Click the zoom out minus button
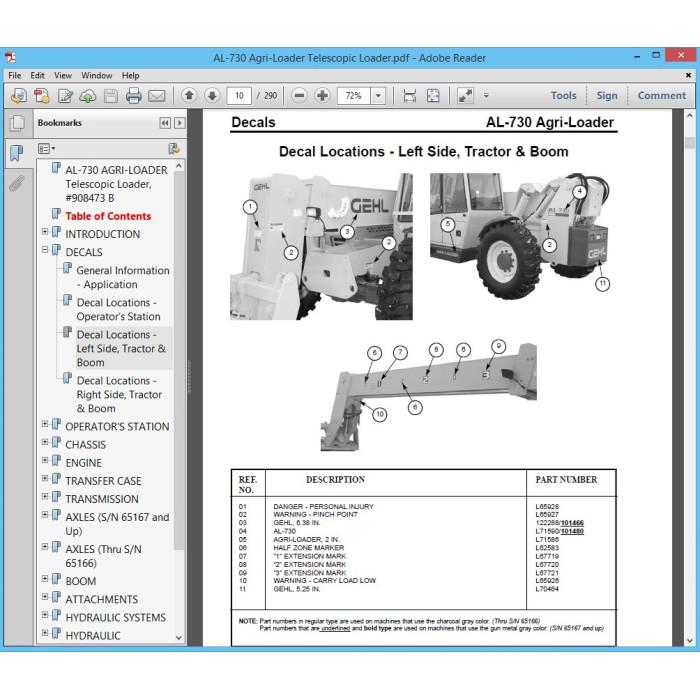The image size is (700, 700). pos(299,95)
